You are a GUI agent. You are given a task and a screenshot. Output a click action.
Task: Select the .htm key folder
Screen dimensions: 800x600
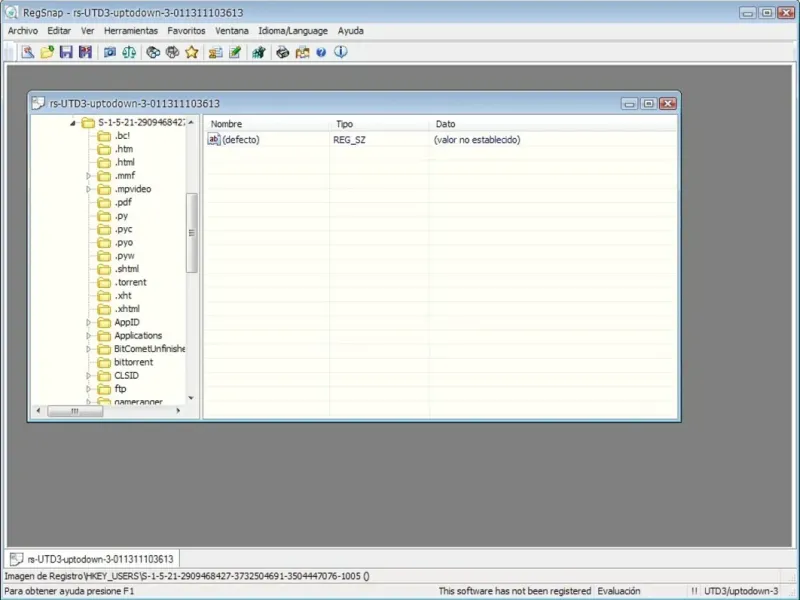115,149
